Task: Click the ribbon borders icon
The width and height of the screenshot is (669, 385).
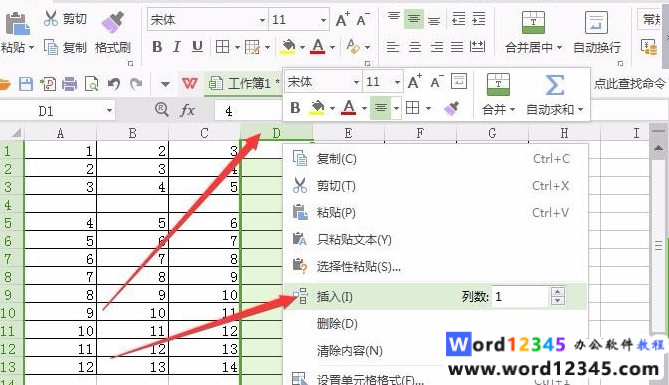Action: (x=222, y=47)
